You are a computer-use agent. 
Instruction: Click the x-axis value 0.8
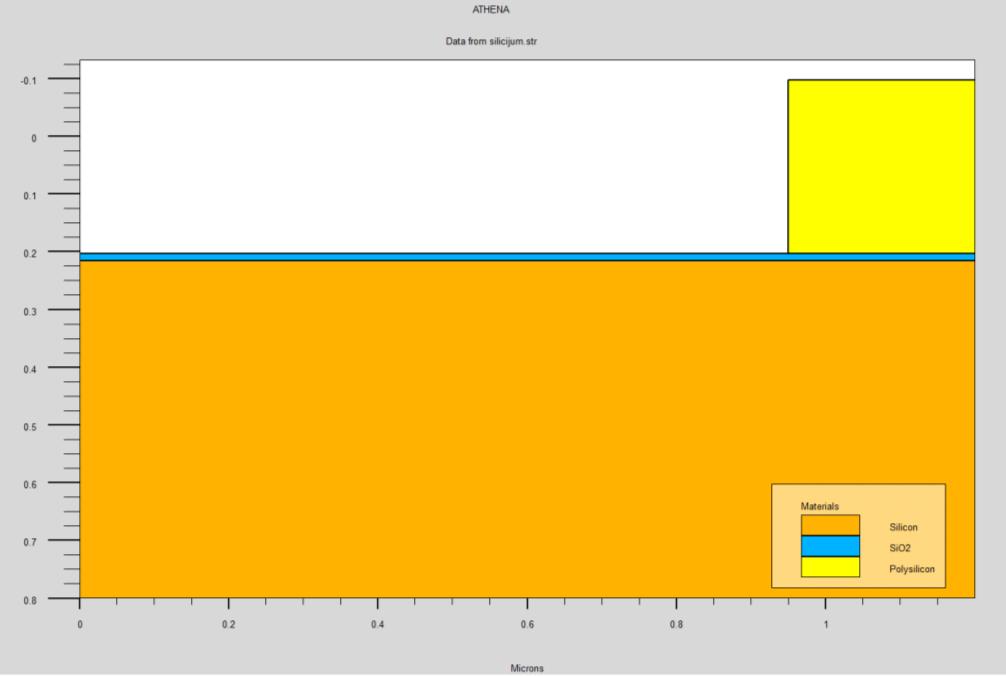click(x=676, y=624)
